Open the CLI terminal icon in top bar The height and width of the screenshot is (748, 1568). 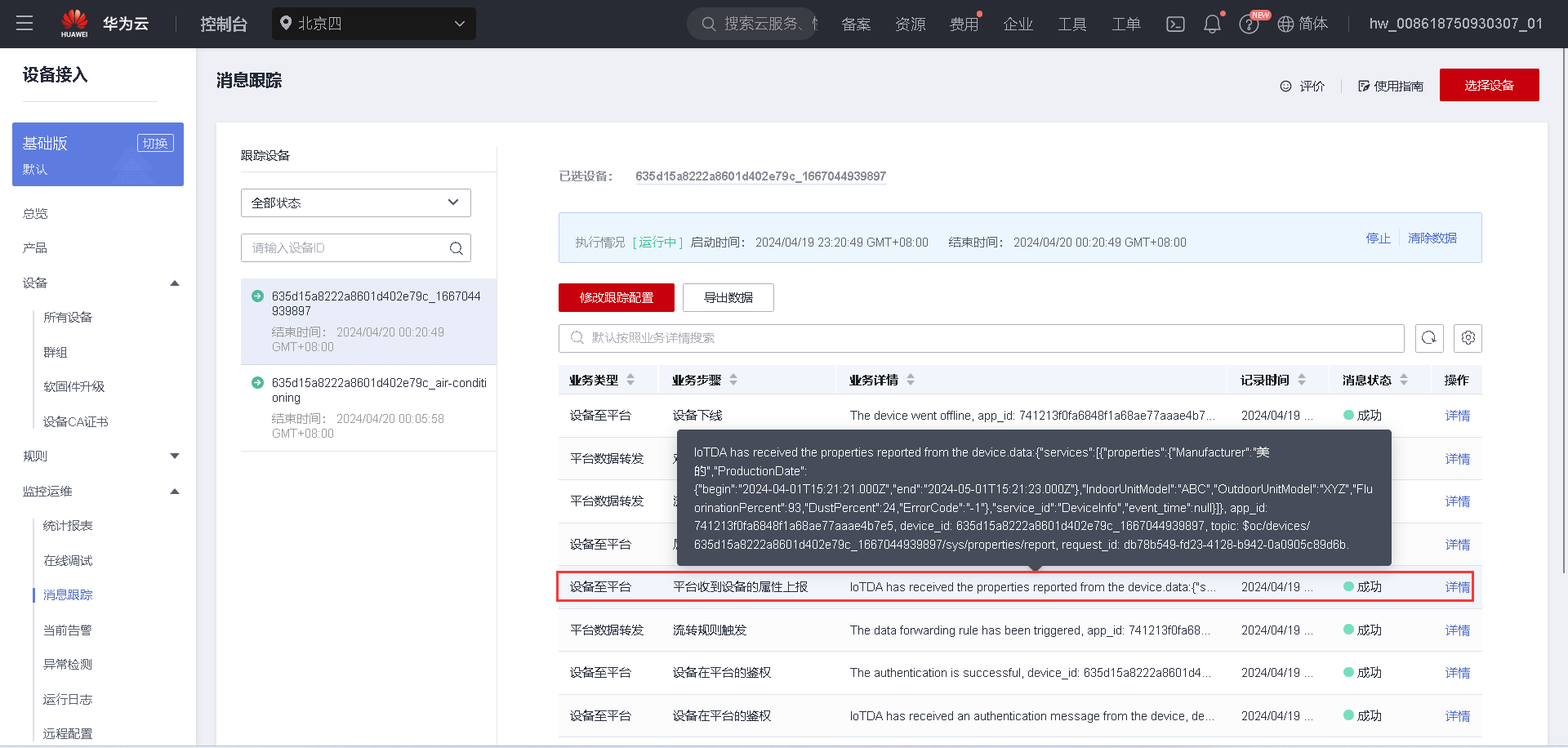point(1175,24)
